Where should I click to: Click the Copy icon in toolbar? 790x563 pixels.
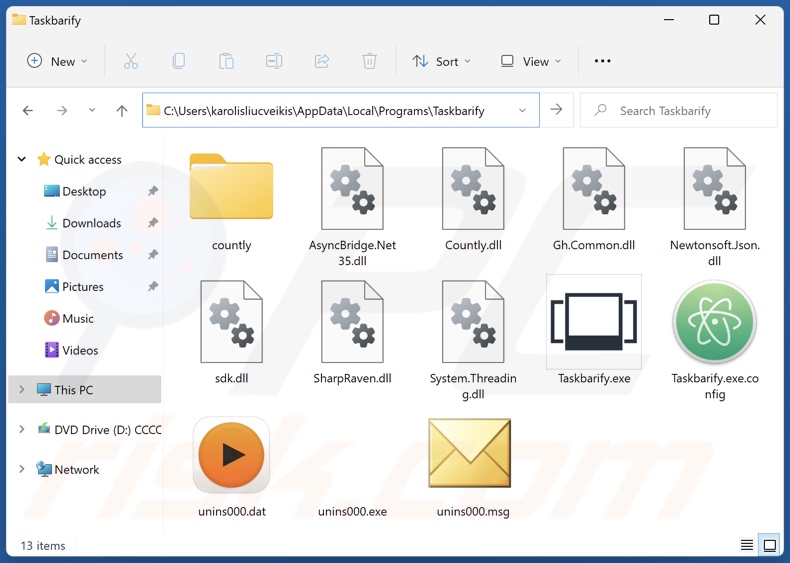178,61
